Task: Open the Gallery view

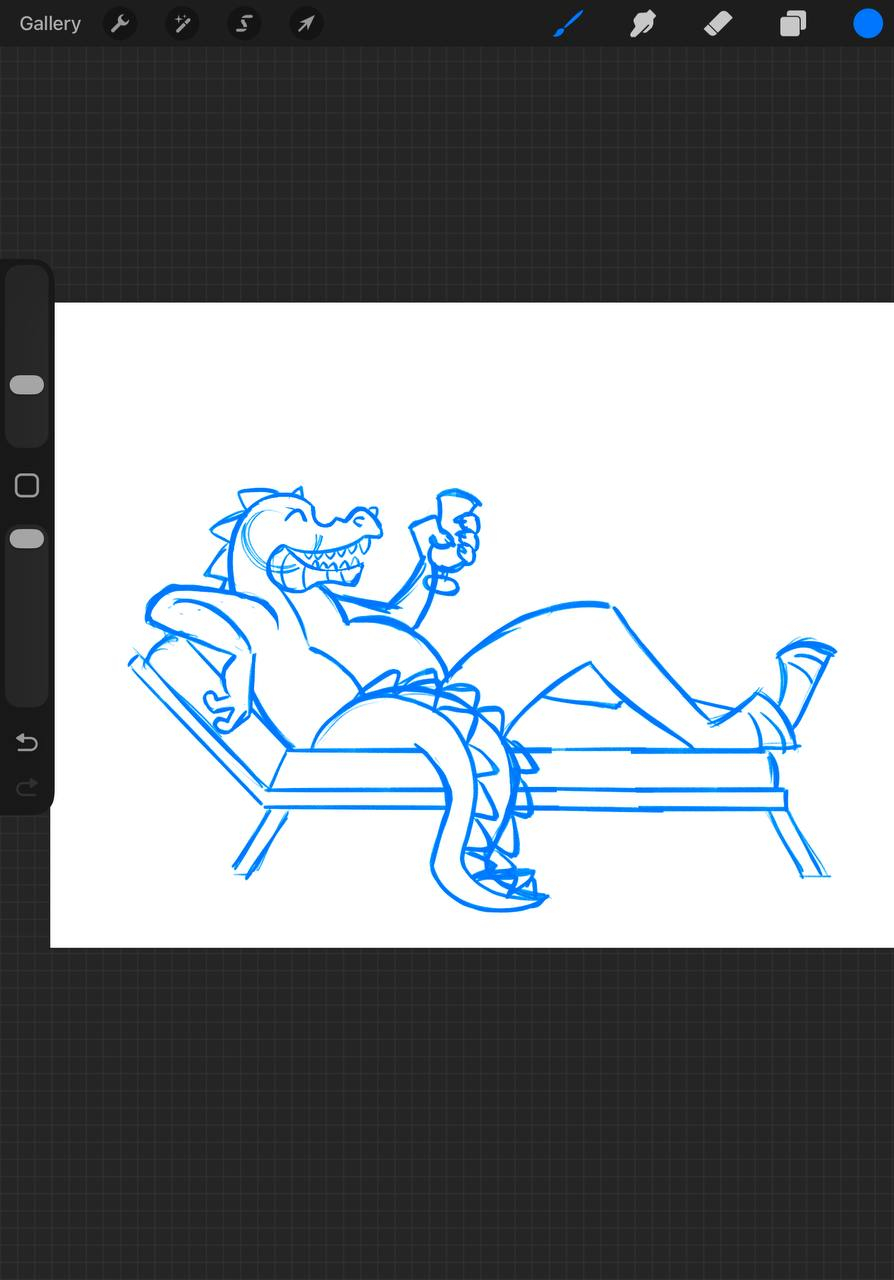Action: [x=50, y=23]
